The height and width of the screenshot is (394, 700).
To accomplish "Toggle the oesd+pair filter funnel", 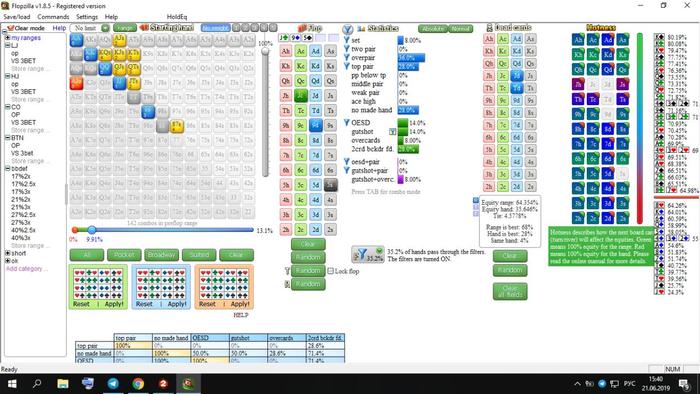I will 346,162.
